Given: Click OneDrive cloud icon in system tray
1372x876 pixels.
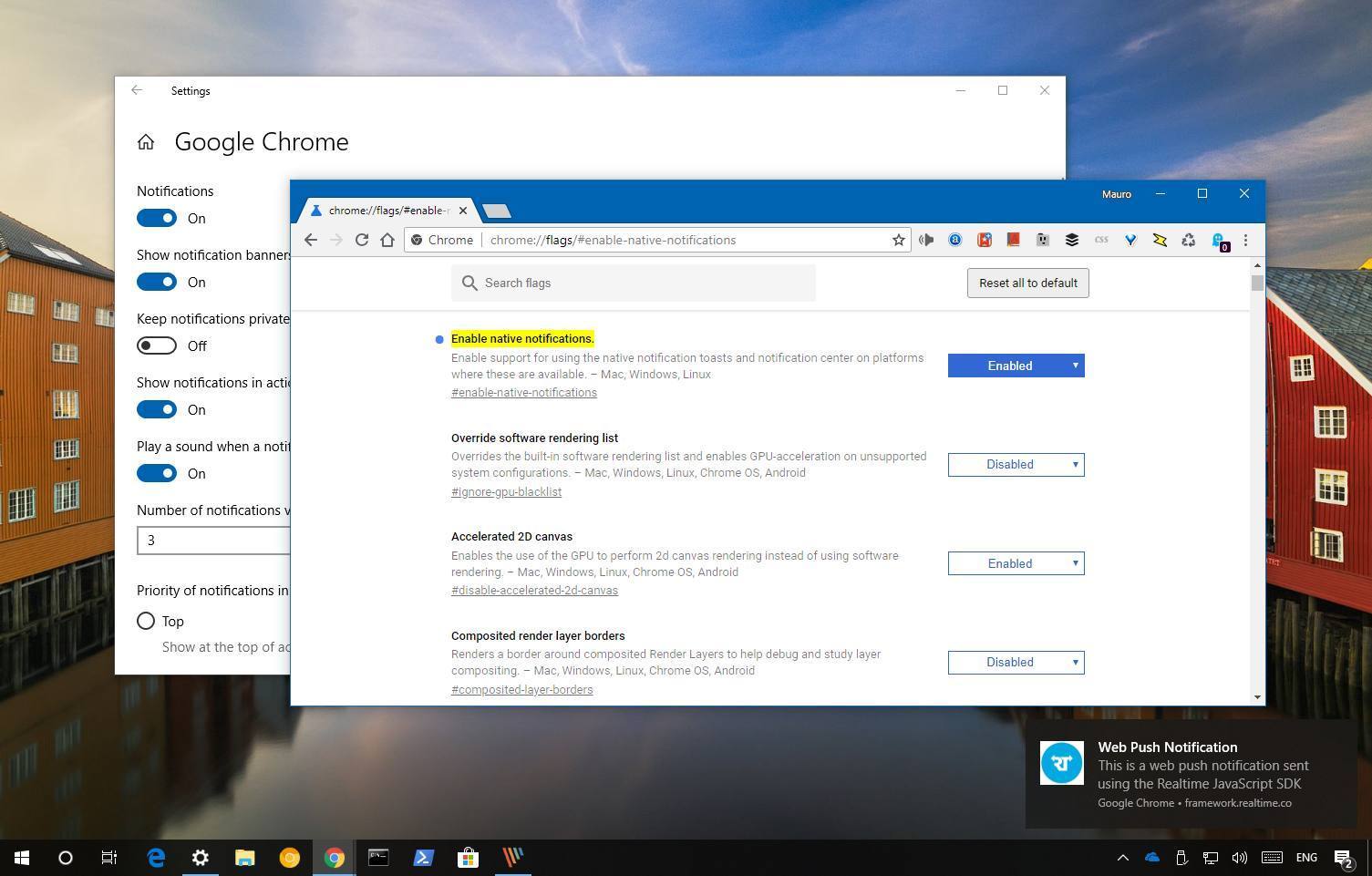Looking at the screenshot, I should click(1152, 858).
